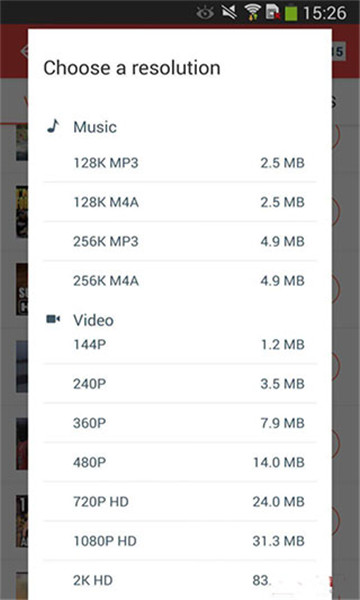Tap the Video camera icon
The height and width of the screenshot is (600, 360).
coord(53,319)
